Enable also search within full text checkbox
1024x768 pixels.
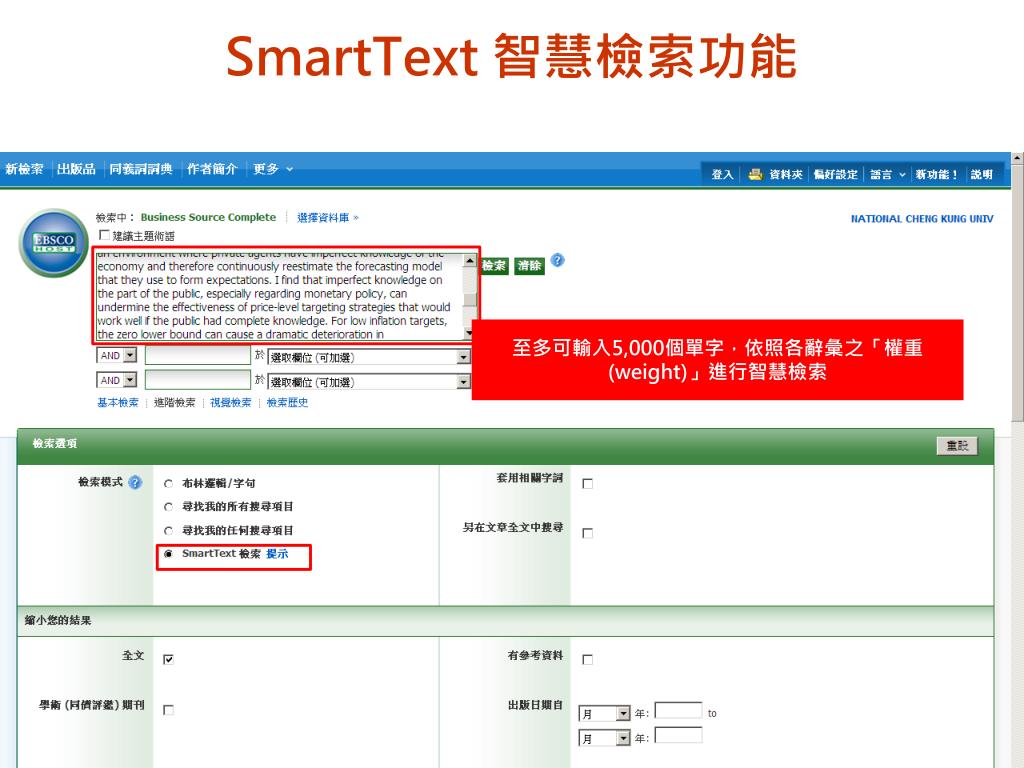point(588,534)
